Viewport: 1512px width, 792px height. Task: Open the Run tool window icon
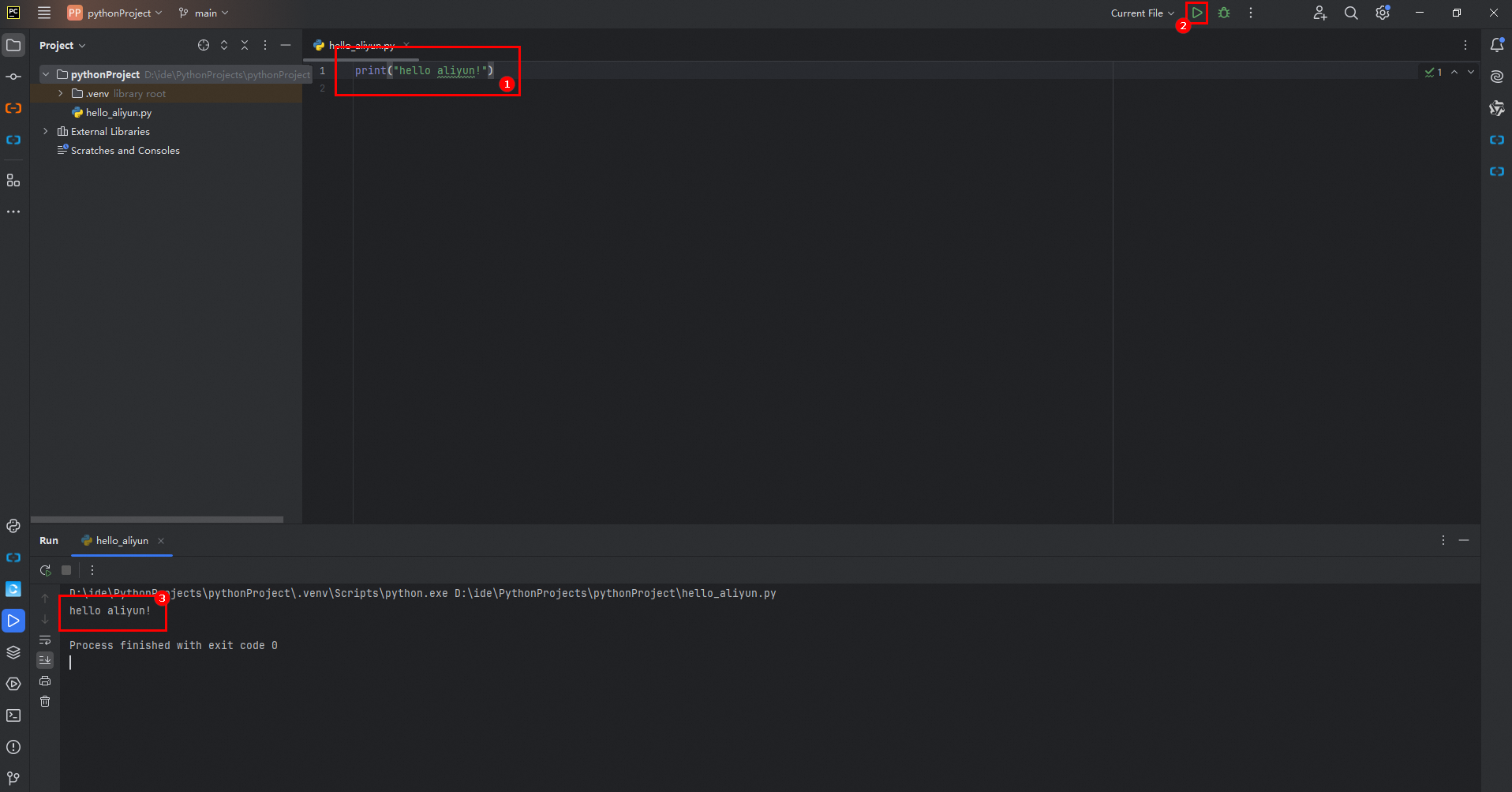coord(13,621)
